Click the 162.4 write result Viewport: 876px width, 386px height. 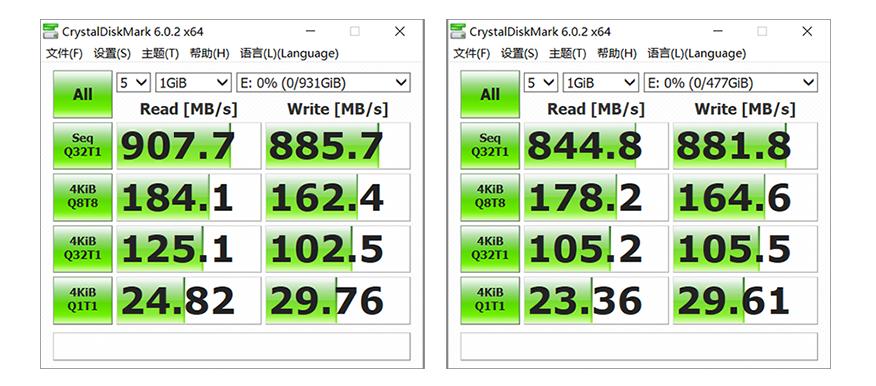(x=338, y=197)
